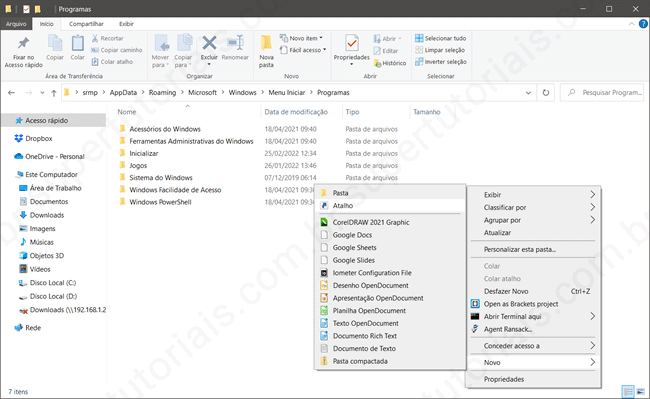Choose CorelDRAW 2021 Graphic
Image resolution: width=650 pixels, height=399 pixels.
pos(390,222)
